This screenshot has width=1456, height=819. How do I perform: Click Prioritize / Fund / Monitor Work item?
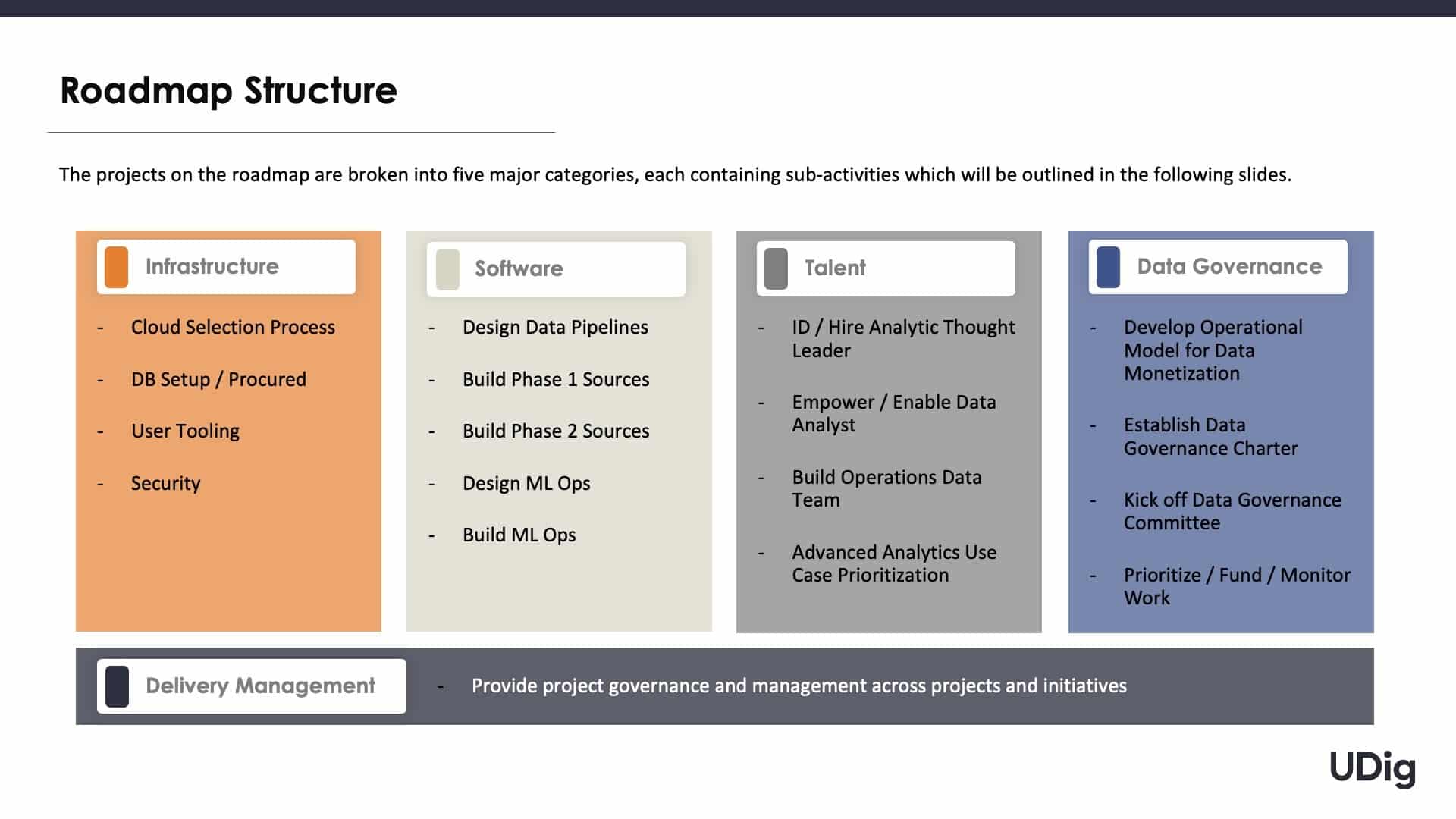point(1237,586)
